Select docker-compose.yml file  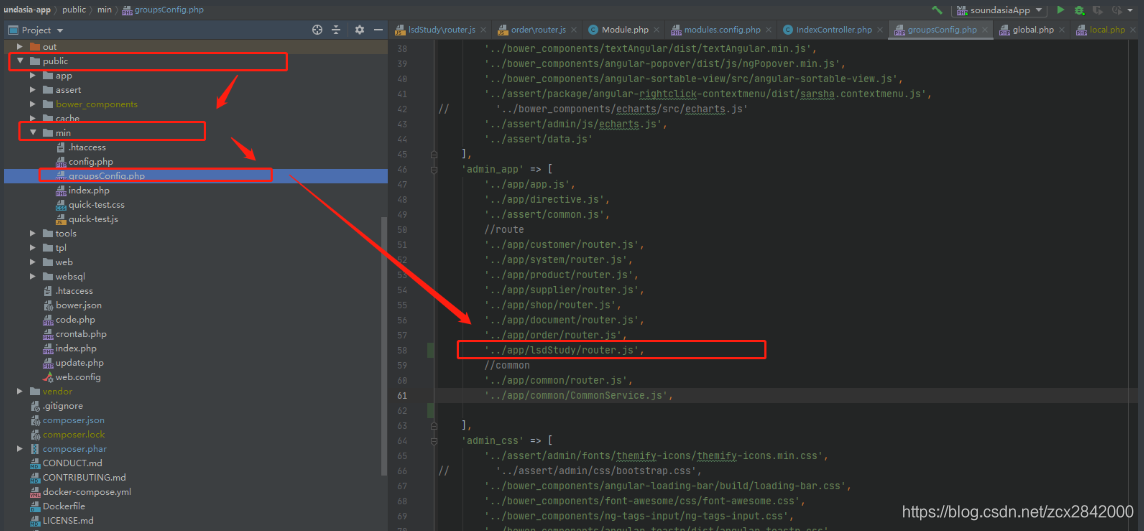coord(87,492)
